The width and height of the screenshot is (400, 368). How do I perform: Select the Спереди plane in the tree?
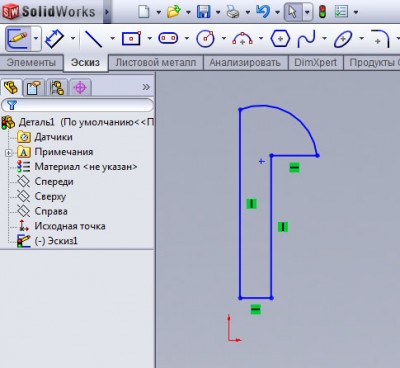[x=54, y=182]
